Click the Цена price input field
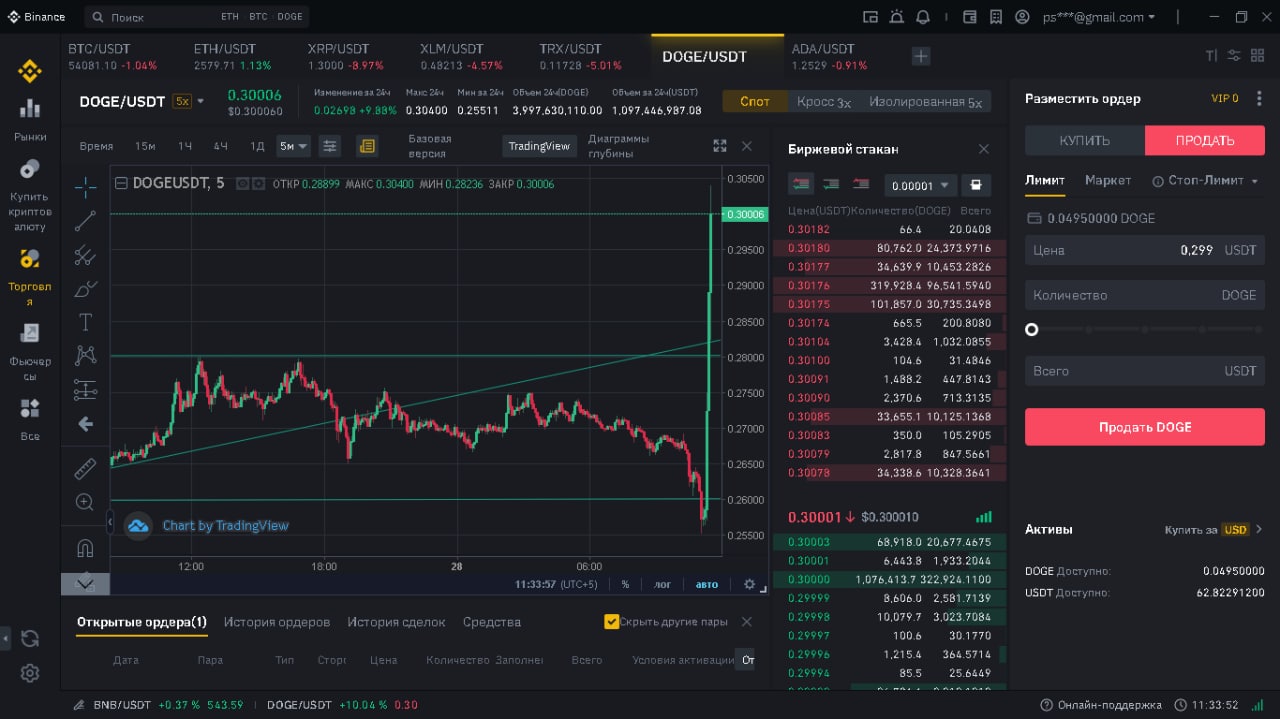1280x719 pixels. (x=1145, y=250)
